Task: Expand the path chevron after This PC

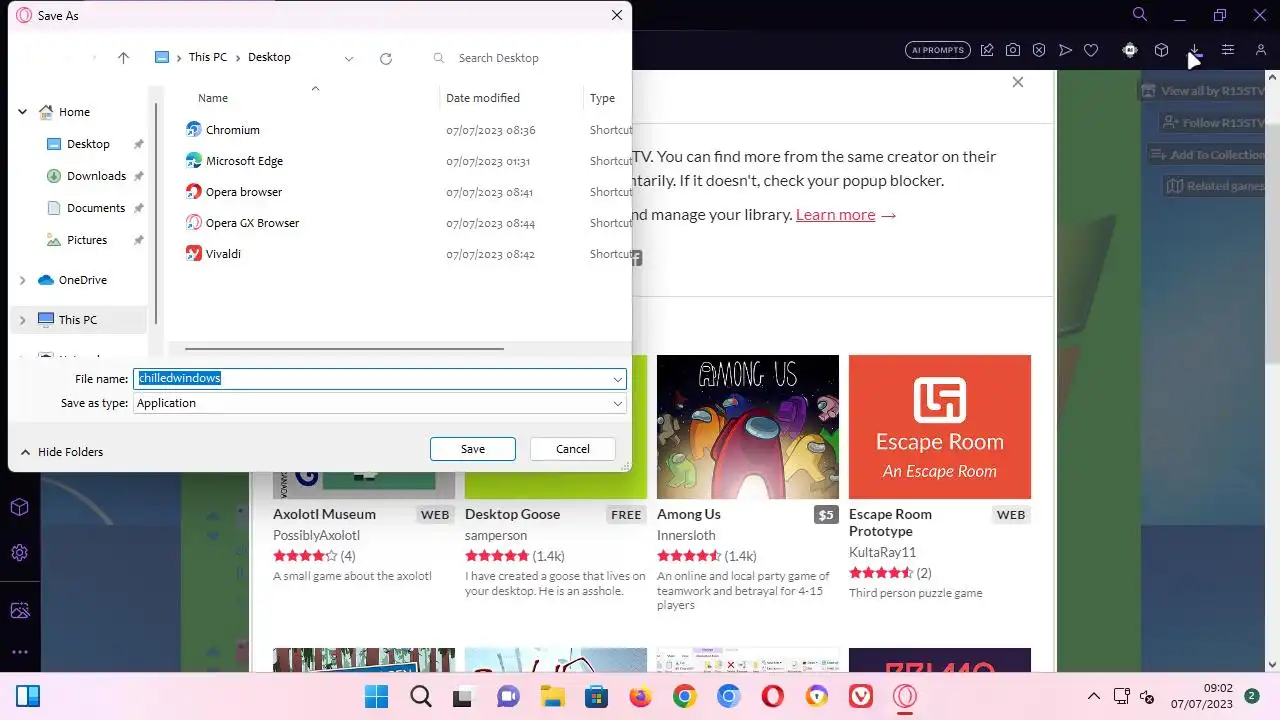Action: click(238, 58)
